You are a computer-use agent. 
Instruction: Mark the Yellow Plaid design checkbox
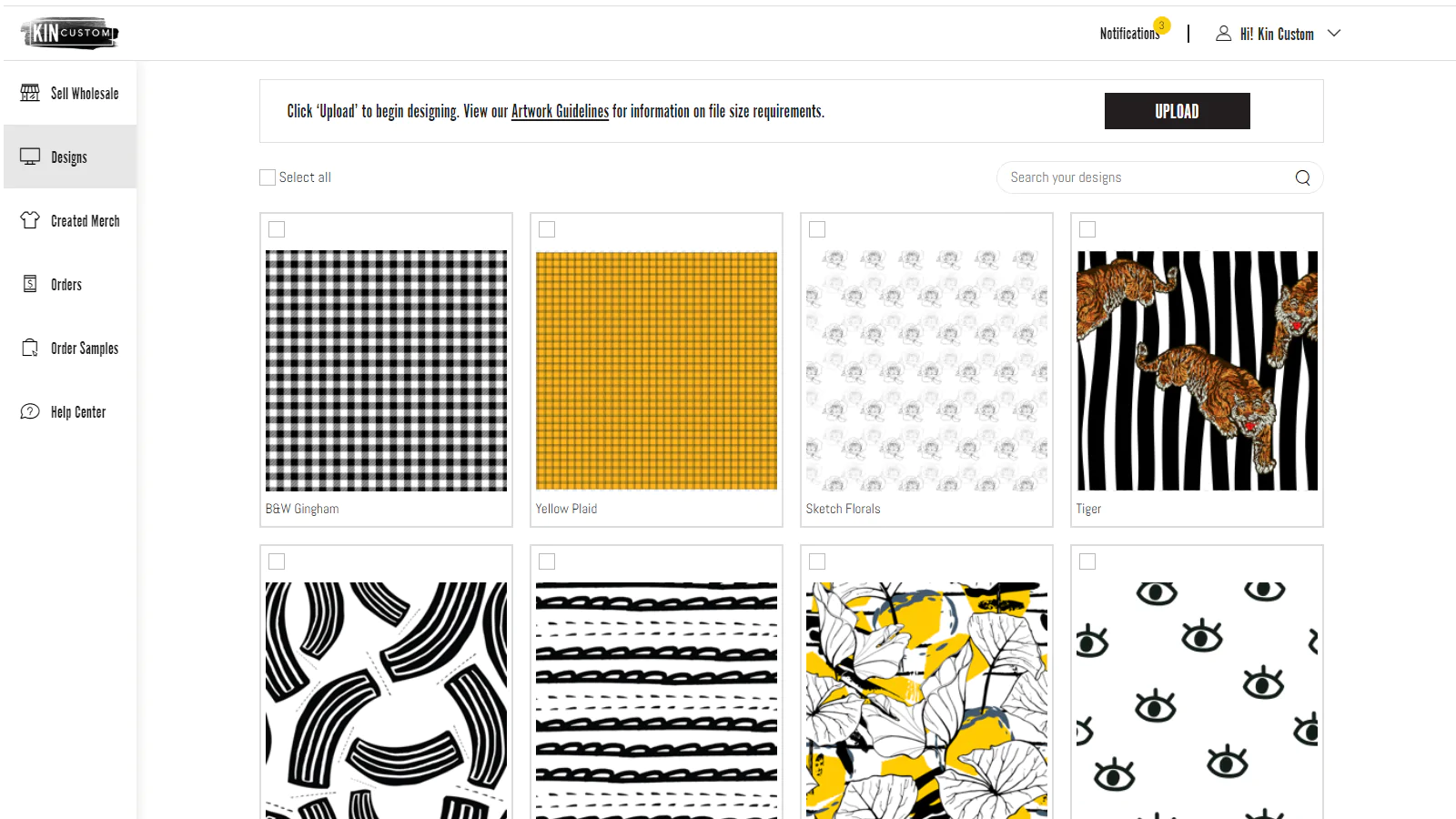click(x=547, y=229)
